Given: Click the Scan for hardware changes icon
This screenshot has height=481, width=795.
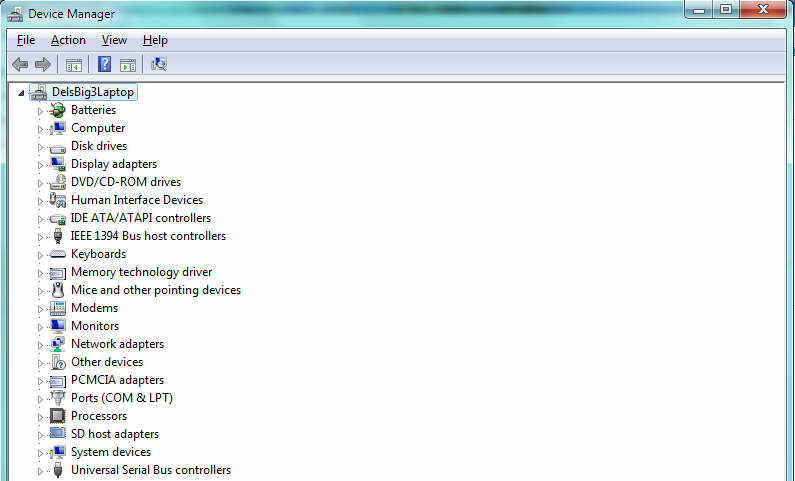Looking at the screenshot, I should click(x=159, y=64).
